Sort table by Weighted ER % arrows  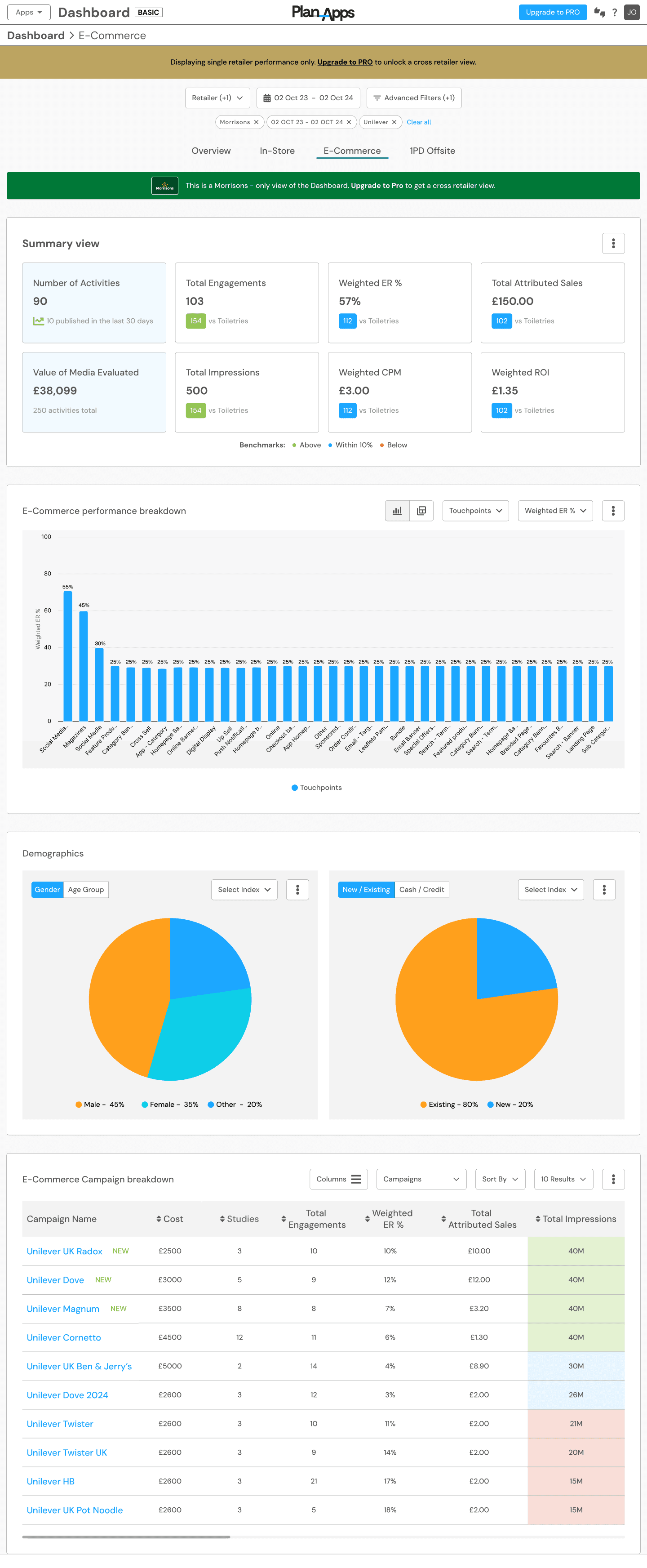tap(368, 1219)
